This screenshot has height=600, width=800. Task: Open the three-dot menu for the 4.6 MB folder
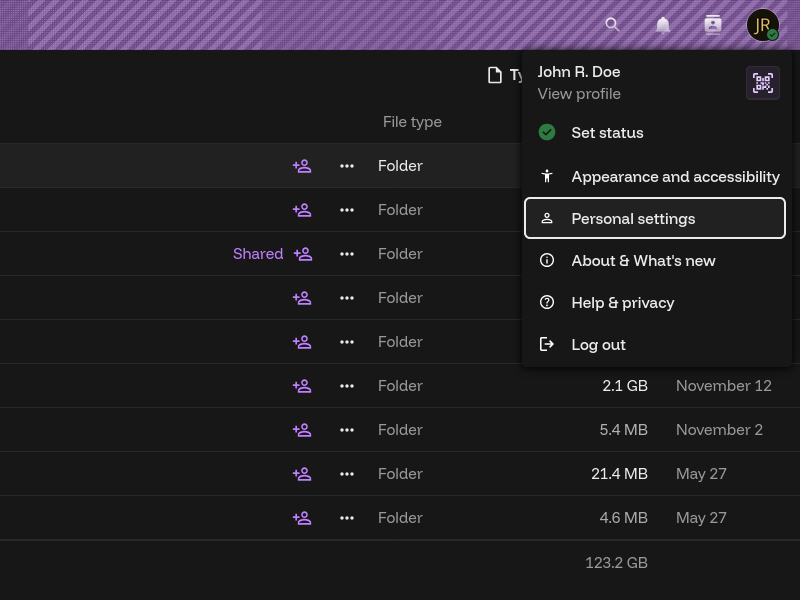pyautogui.click(x=347, y=518)
